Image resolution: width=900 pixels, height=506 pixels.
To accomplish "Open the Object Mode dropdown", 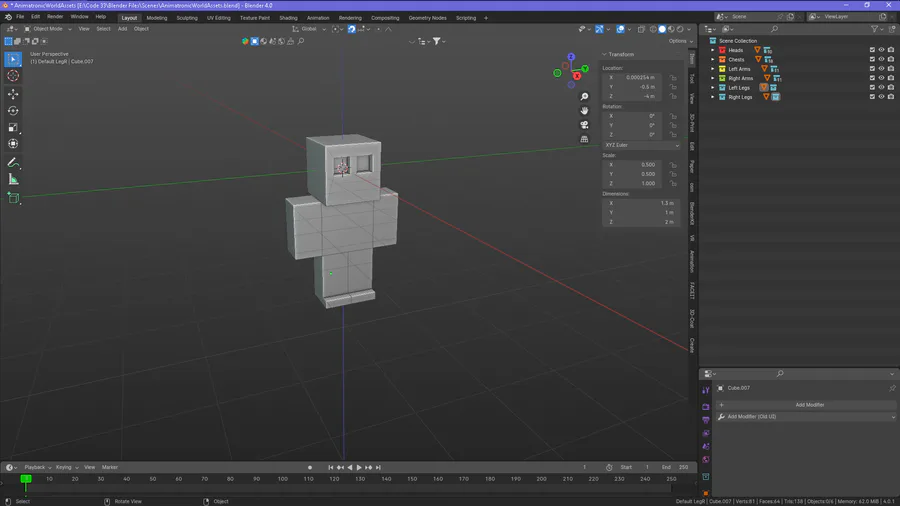I will (x=48, y=29).
